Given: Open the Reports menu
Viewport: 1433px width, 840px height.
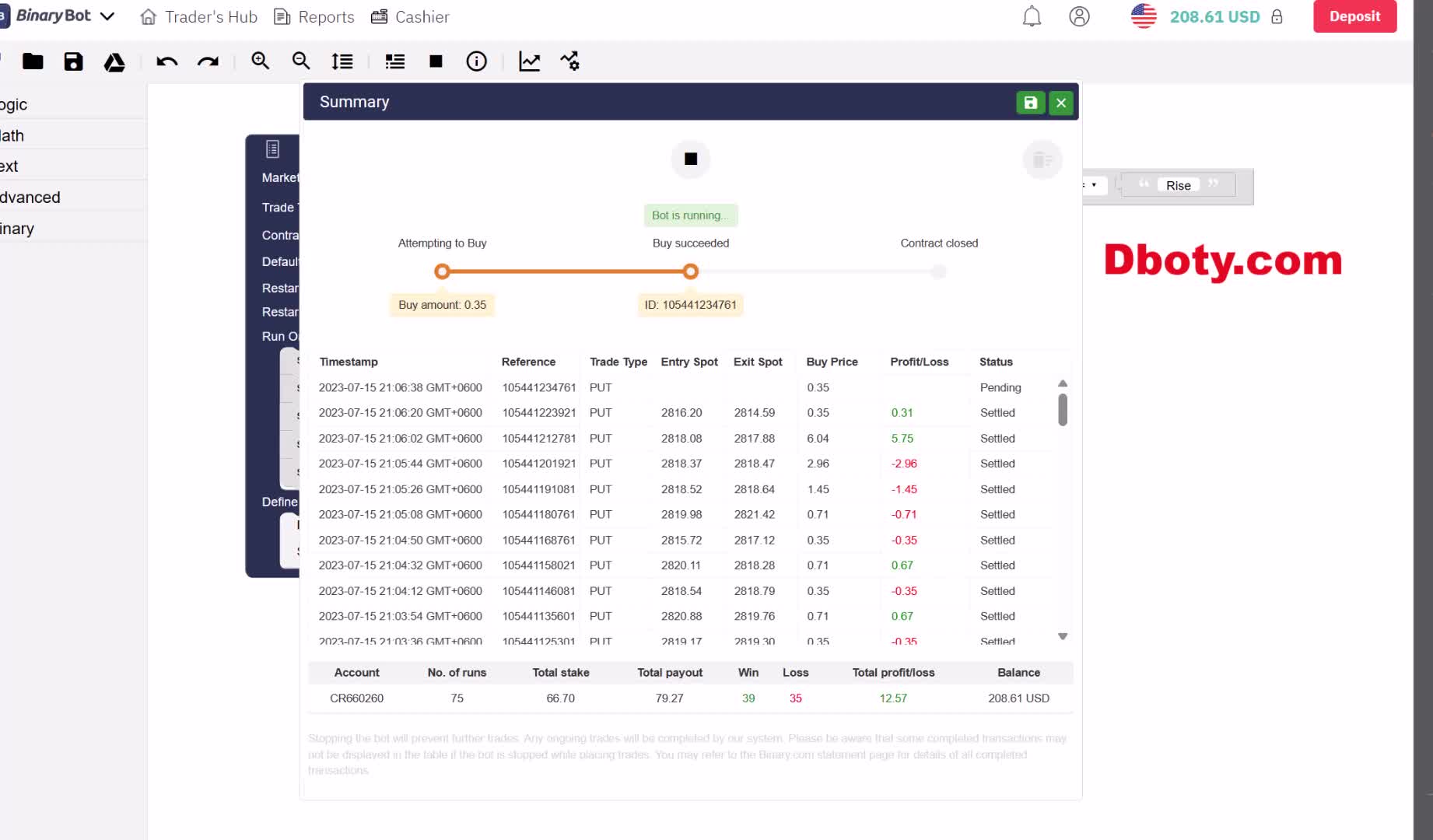Looking at the screenshot, I should pos(314,16).
